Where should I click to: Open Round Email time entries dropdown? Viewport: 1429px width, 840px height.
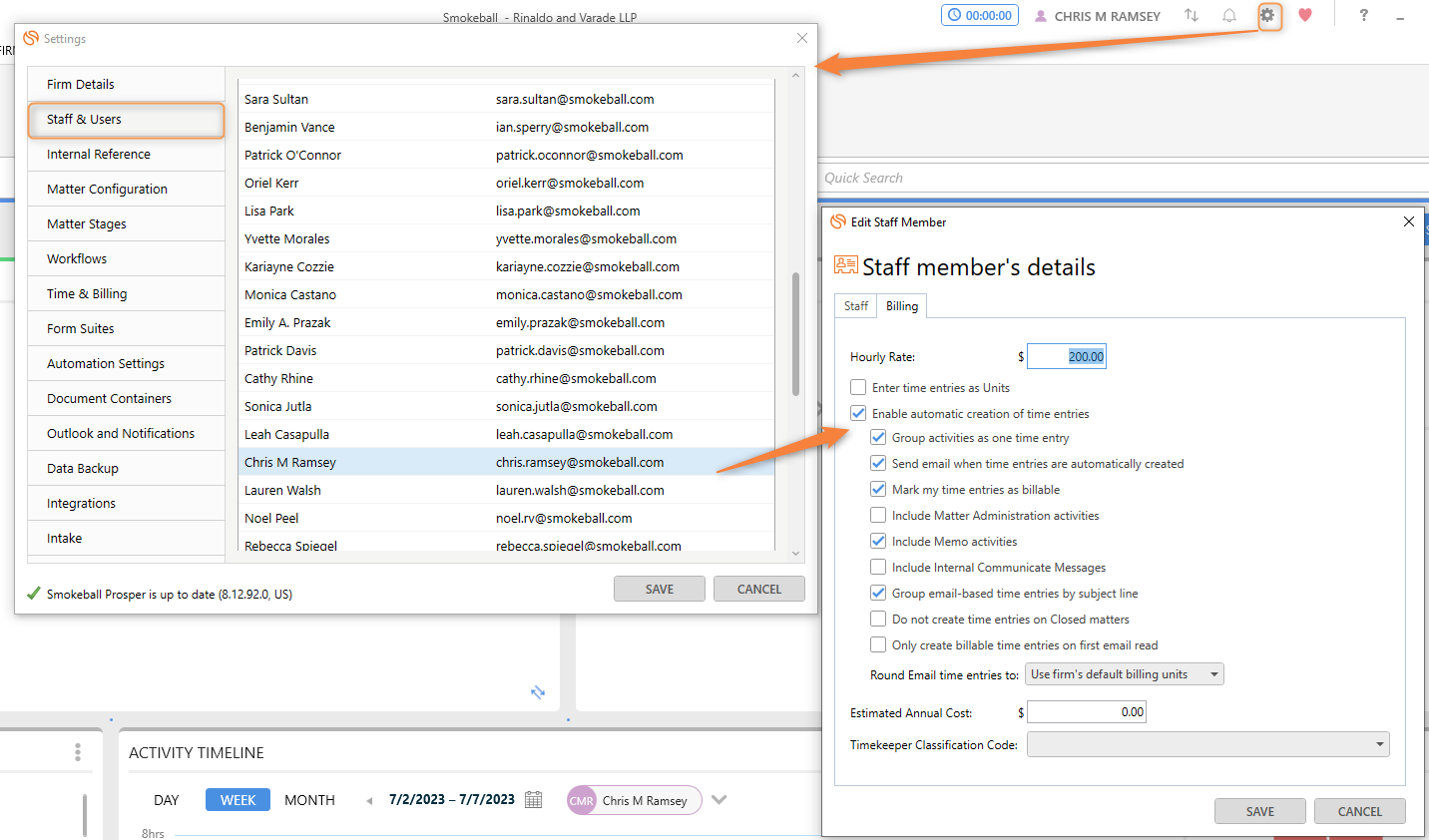point(1125,674)
